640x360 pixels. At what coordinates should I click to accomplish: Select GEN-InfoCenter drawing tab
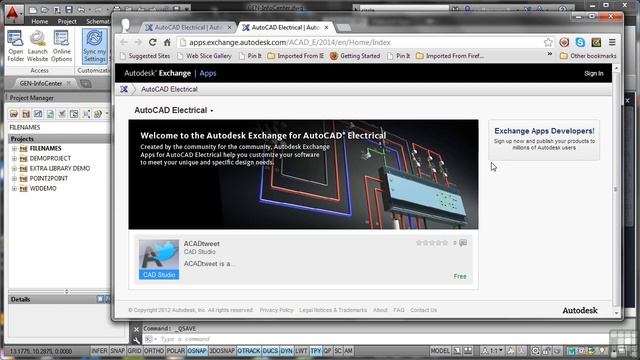[x=41, y=83]
